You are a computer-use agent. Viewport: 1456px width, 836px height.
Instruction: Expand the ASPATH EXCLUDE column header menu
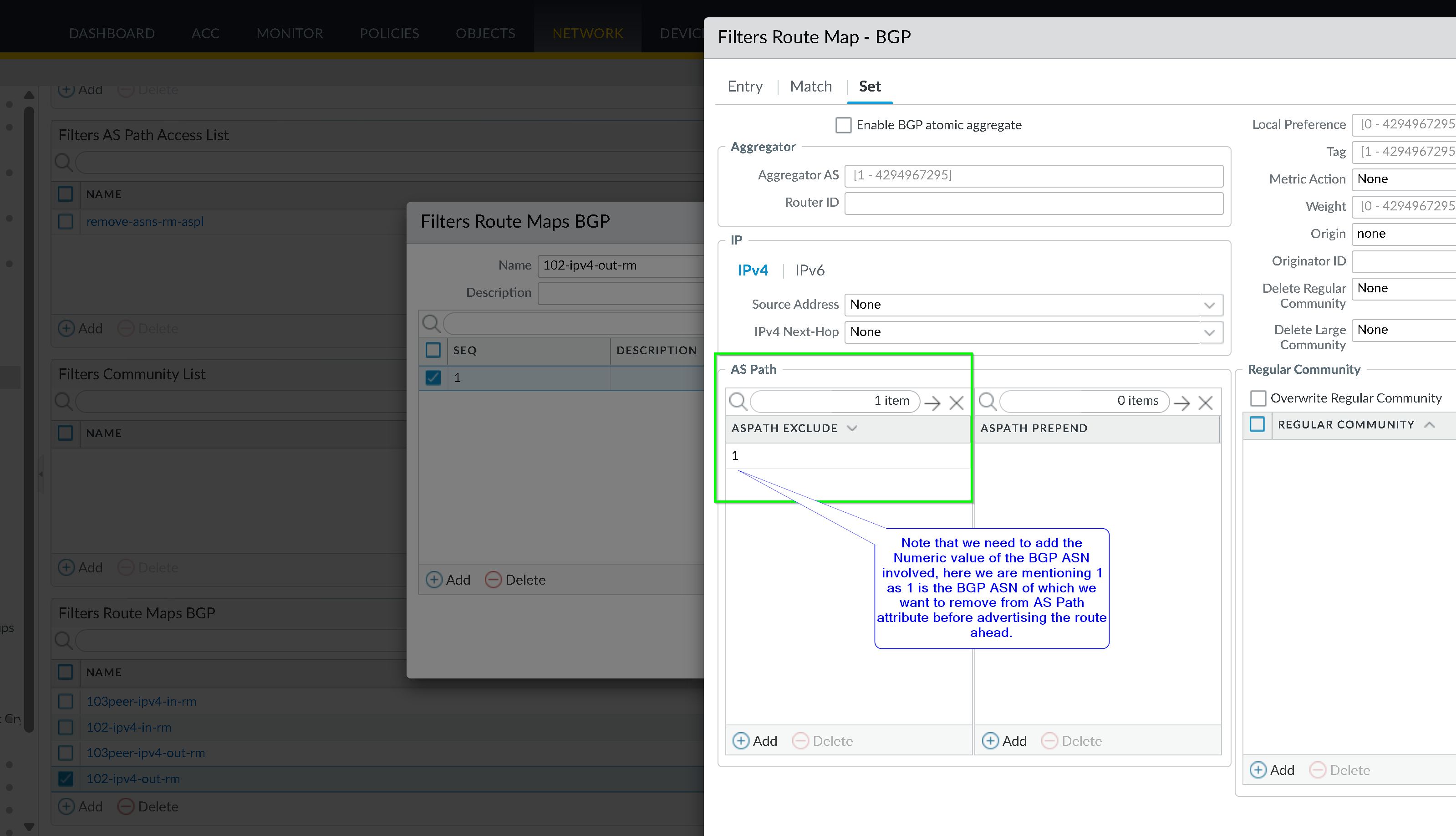coord(852,428)
